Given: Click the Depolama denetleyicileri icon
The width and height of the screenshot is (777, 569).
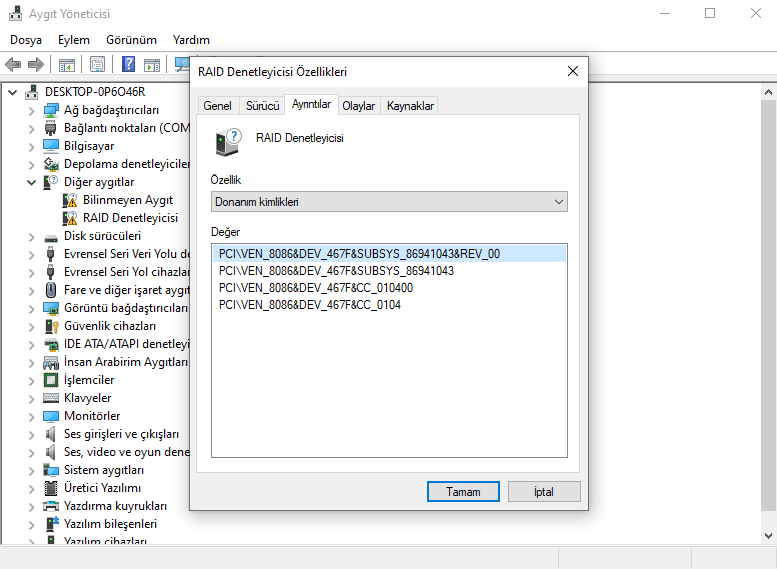Looking at the screenshot, I should click(51, 164).
